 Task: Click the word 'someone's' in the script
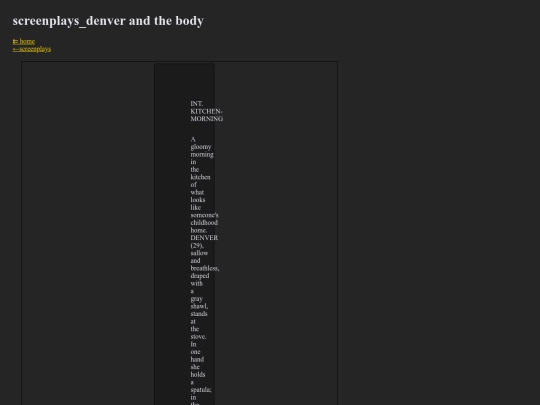205,215
